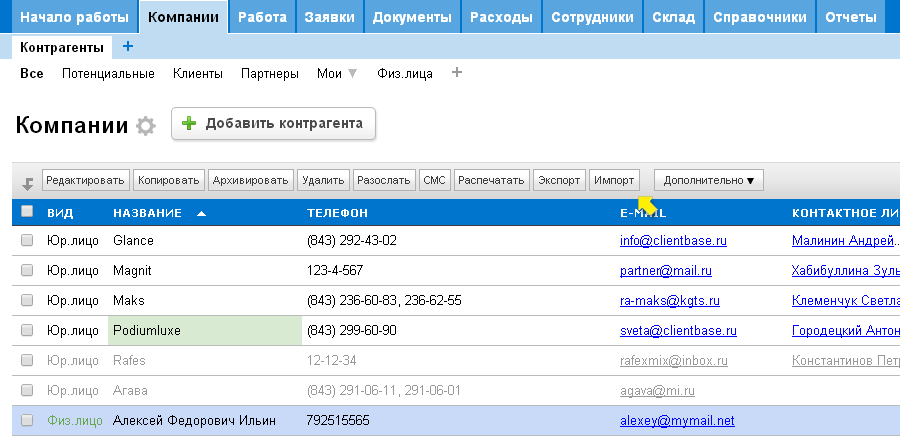Select the checkbox for Podiumluxe row
The width and height of the screenshot is (900, 436).
pyautogui.click(x=27, y=330)
